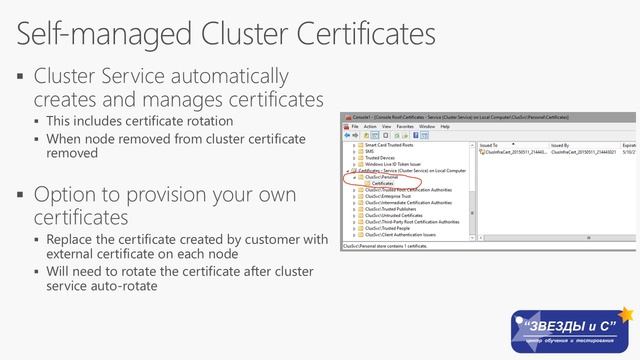Click the SMS folder icon
The height and width of the screenshot is (360, 640).
point(361,151)
